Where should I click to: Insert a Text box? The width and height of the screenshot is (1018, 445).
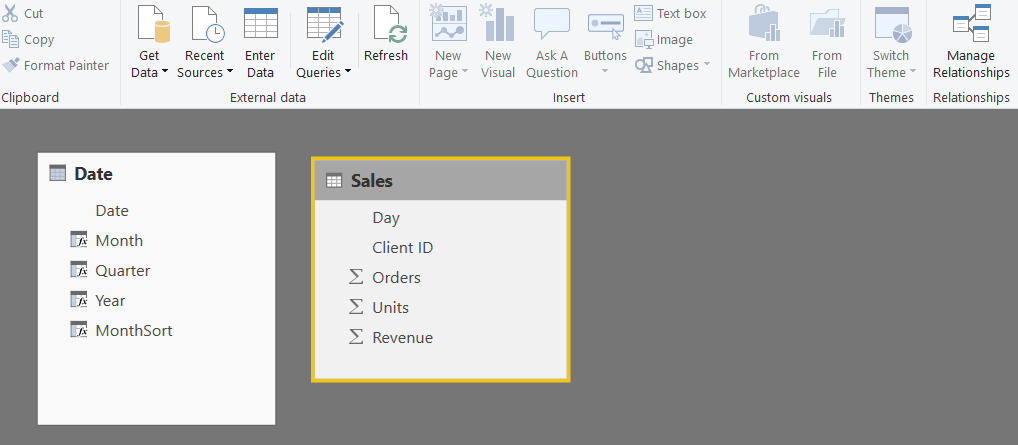(670, 14)
